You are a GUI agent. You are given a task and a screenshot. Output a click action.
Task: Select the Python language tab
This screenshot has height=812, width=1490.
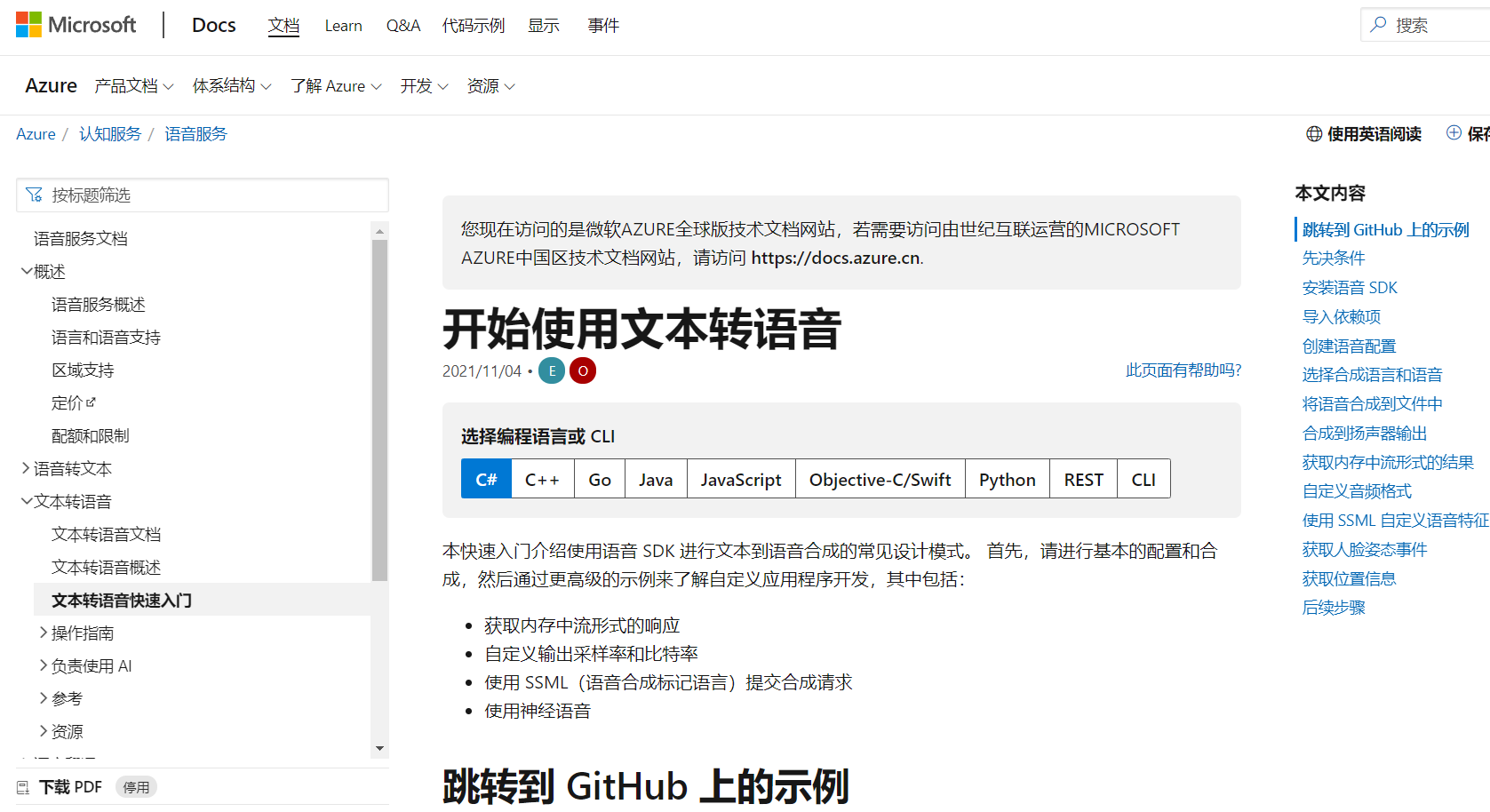pyautogui.click(x=1008, y=479)
